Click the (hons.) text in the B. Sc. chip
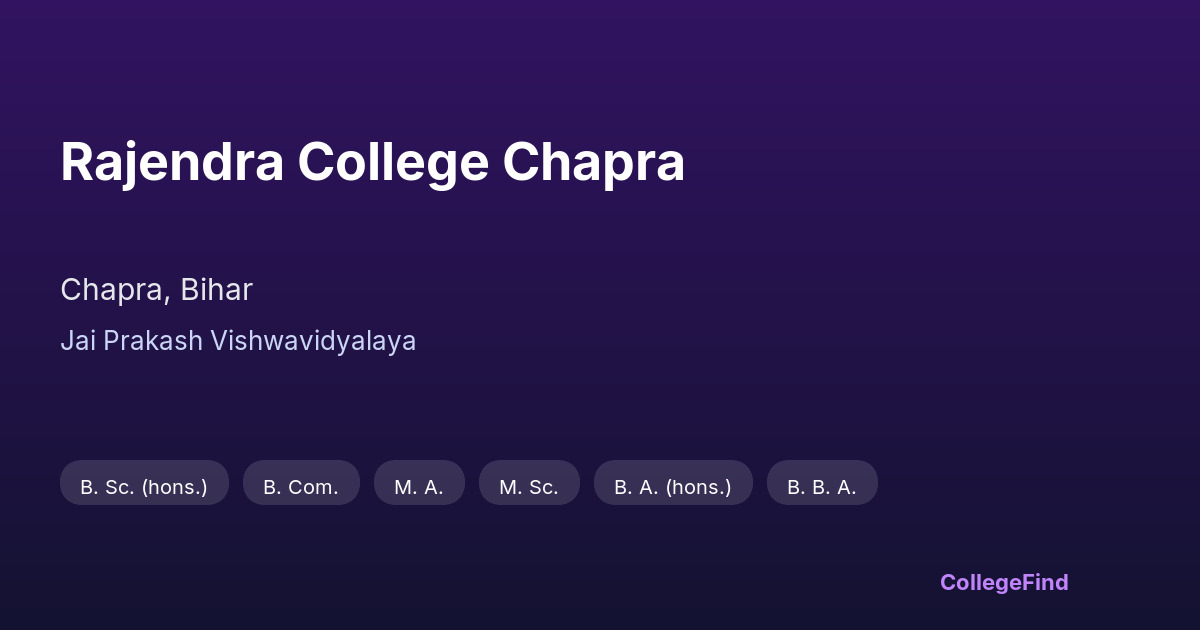The width and height of the screenshot is (1200, 630). tap(174, 488)
